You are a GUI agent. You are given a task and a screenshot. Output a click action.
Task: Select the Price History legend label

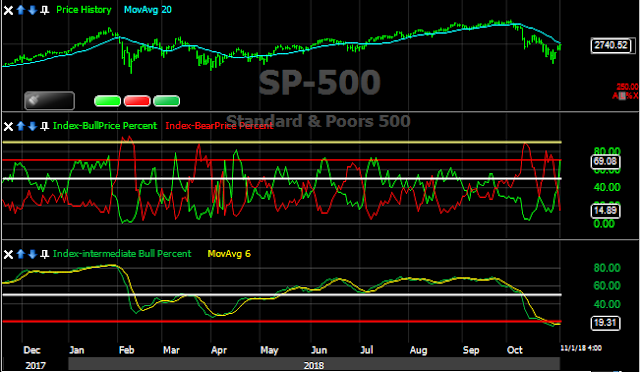pos(84,10)
